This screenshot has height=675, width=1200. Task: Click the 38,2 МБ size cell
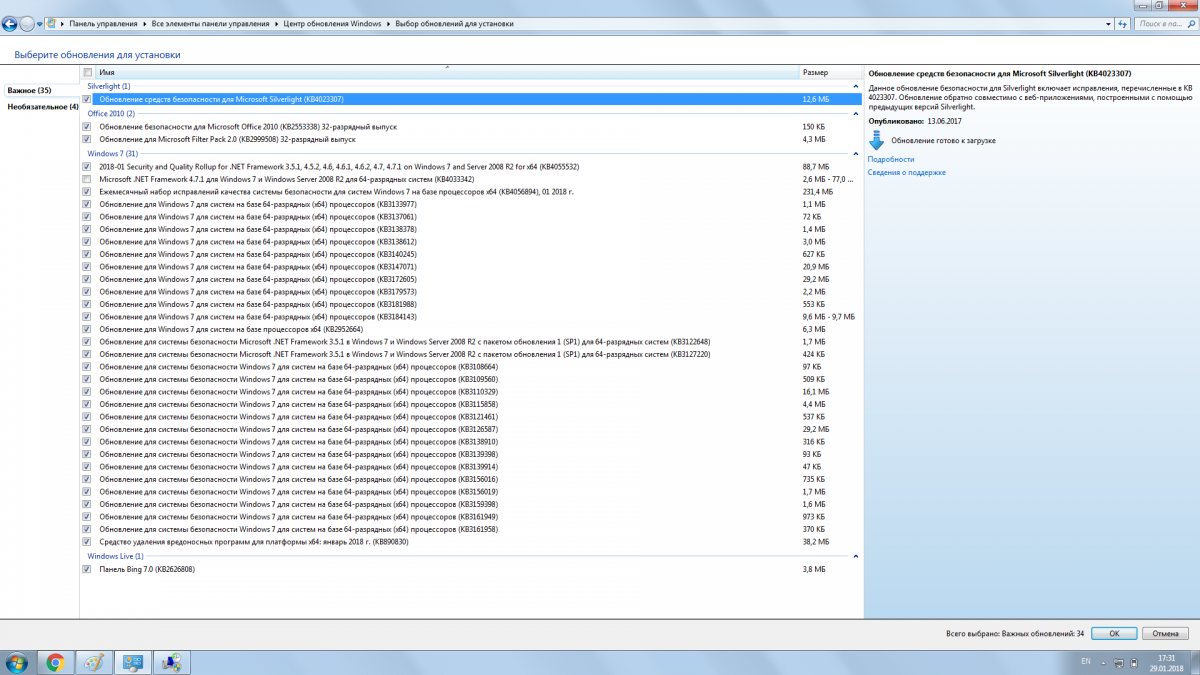coord(815,541)
